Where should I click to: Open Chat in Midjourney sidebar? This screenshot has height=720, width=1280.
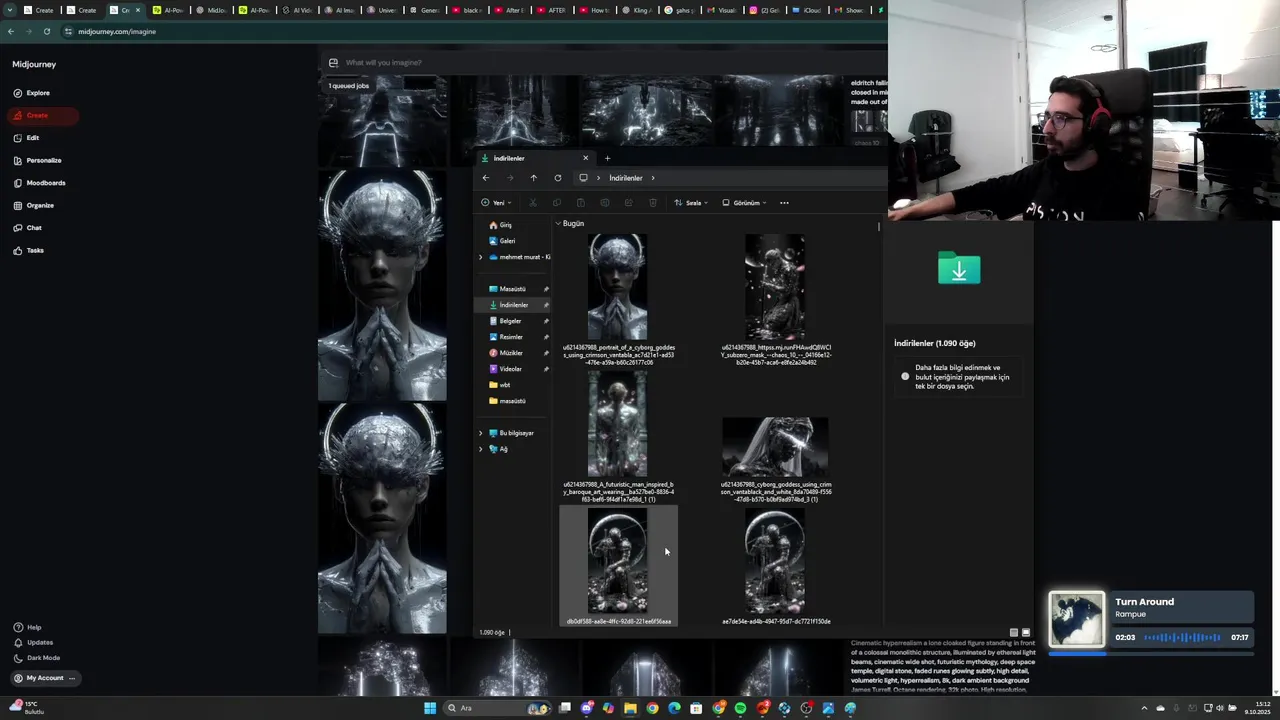click(x=27, y=228)
